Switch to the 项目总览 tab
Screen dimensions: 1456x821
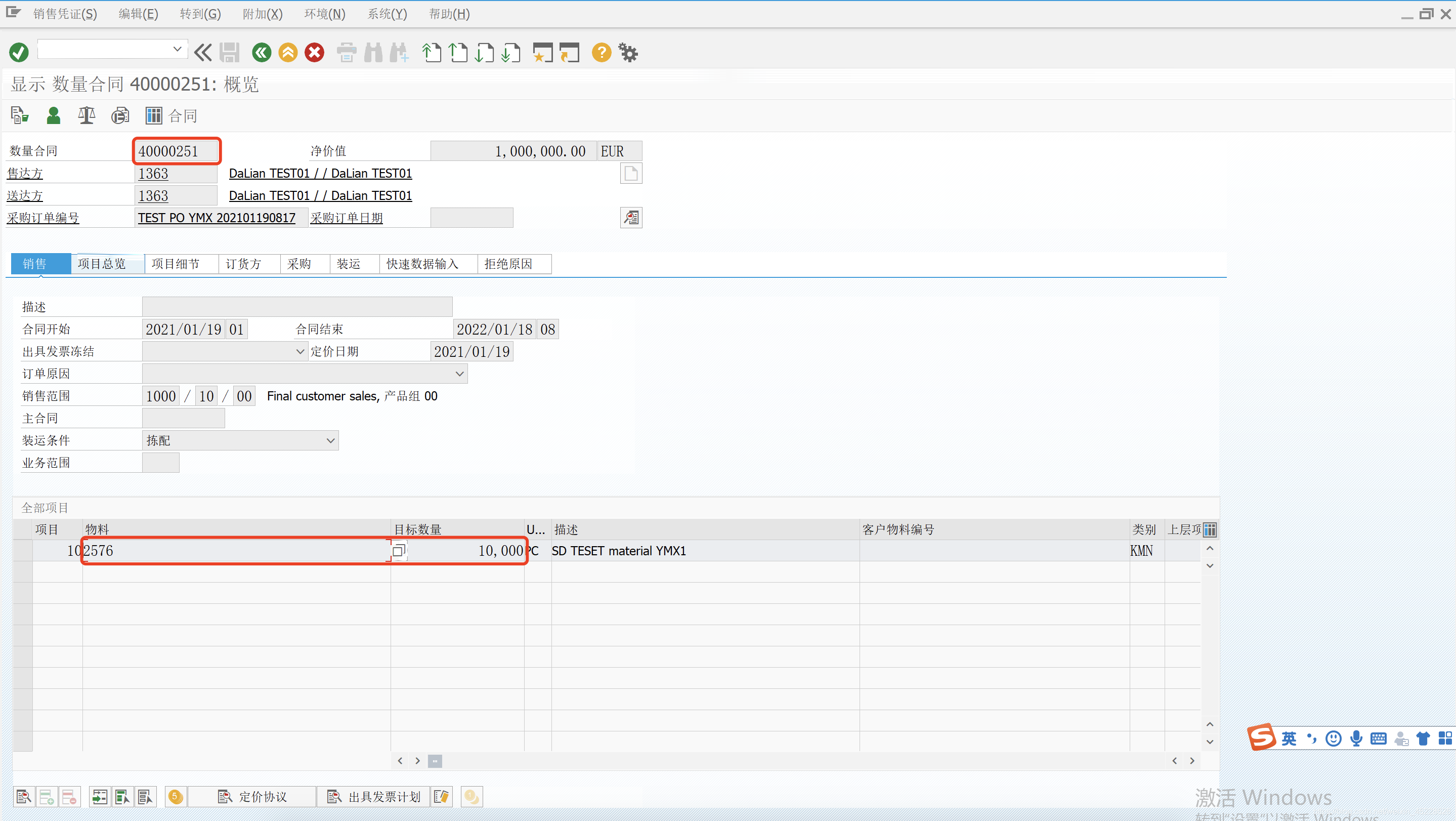point(107,264)
